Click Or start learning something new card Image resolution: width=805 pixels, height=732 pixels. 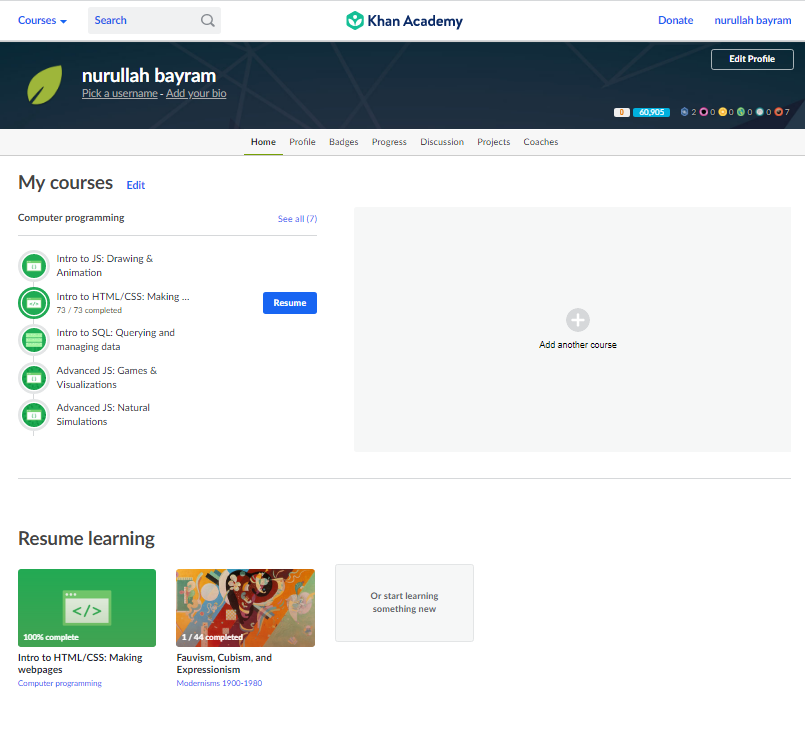click(x=405, y=603)
